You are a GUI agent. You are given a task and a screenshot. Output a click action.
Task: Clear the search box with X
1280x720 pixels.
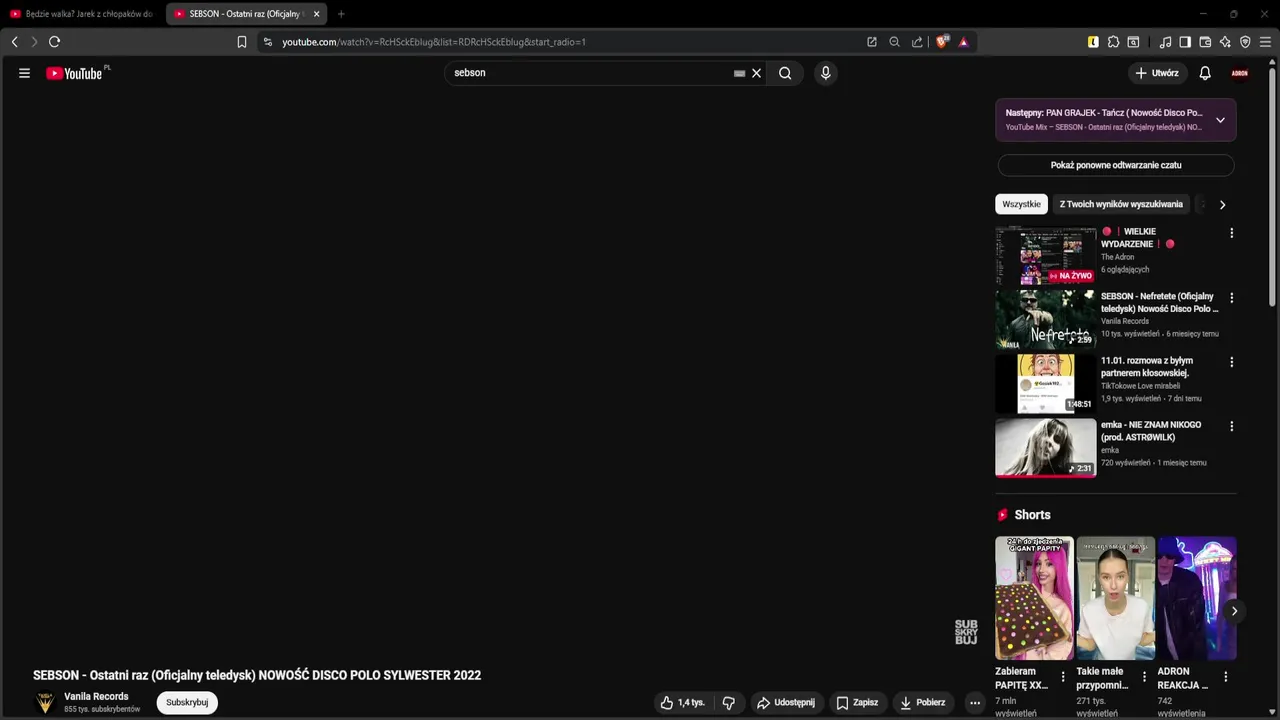(757, 73)
